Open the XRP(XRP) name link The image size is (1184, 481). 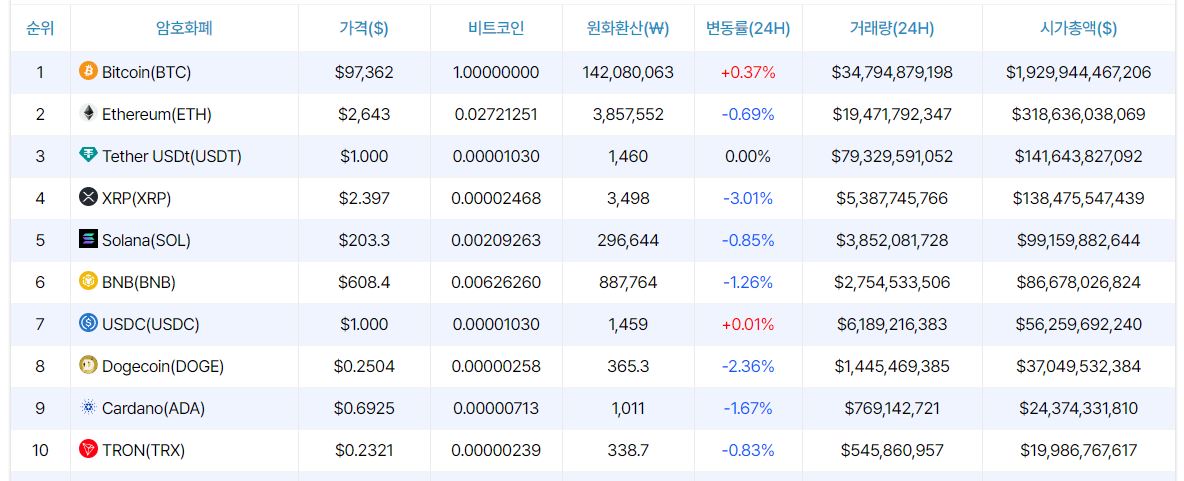click(x=137, y=199)
